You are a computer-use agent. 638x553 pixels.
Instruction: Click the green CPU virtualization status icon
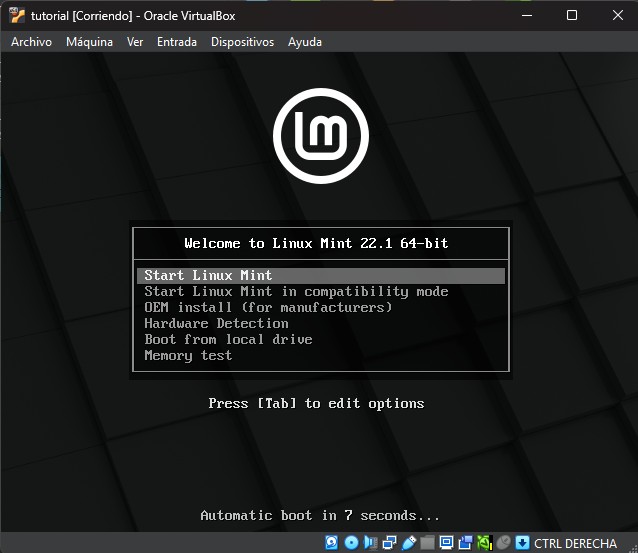click(x=485, y=542)
